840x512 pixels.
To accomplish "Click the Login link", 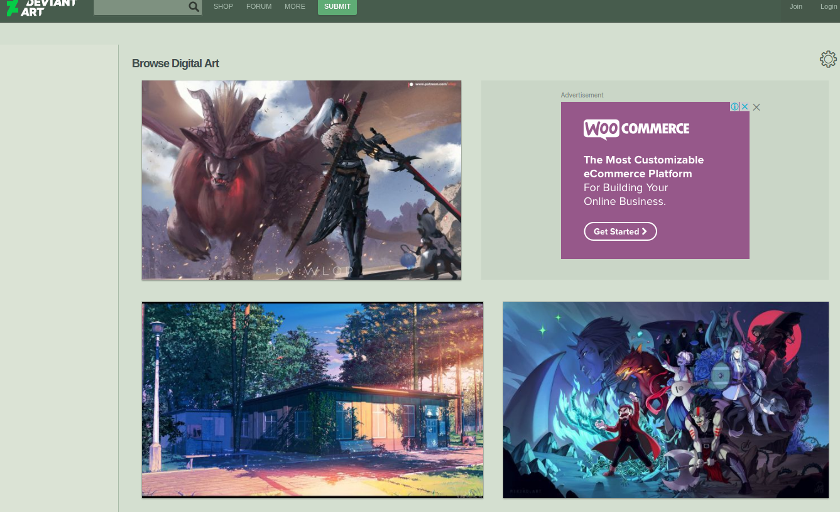I will pyautogui.click(x=828, y=7).
